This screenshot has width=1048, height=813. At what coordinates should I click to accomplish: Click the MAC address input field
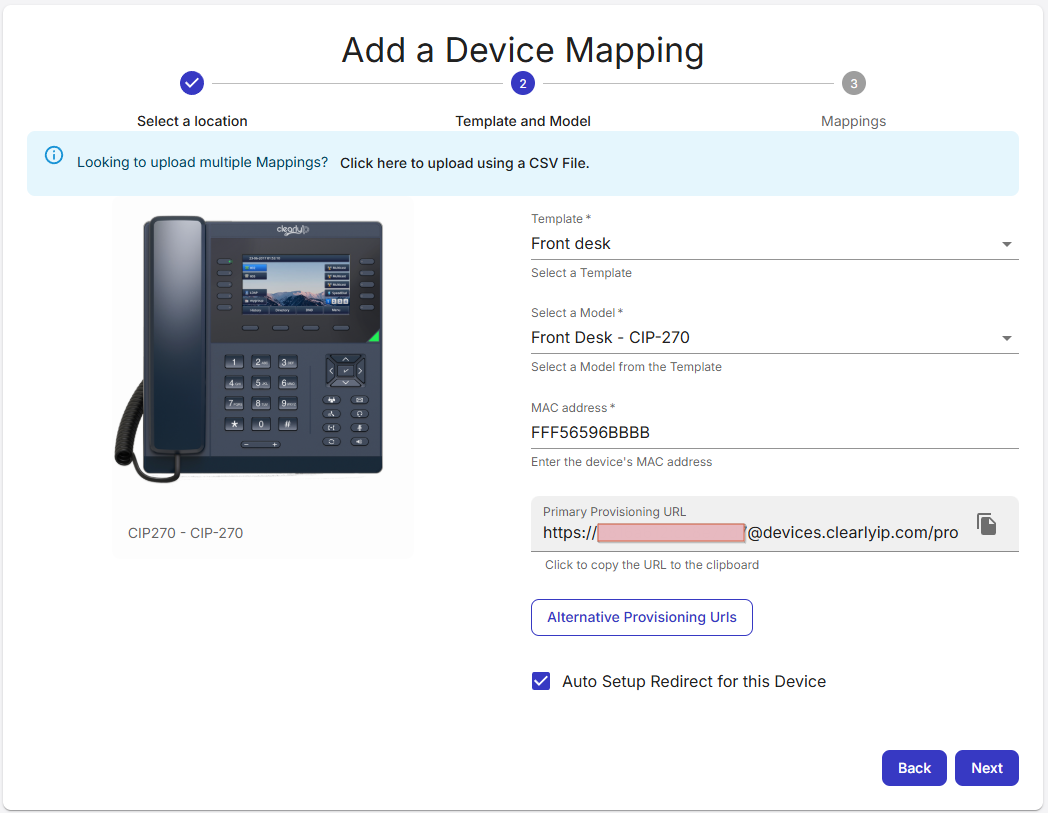(775, 433)
